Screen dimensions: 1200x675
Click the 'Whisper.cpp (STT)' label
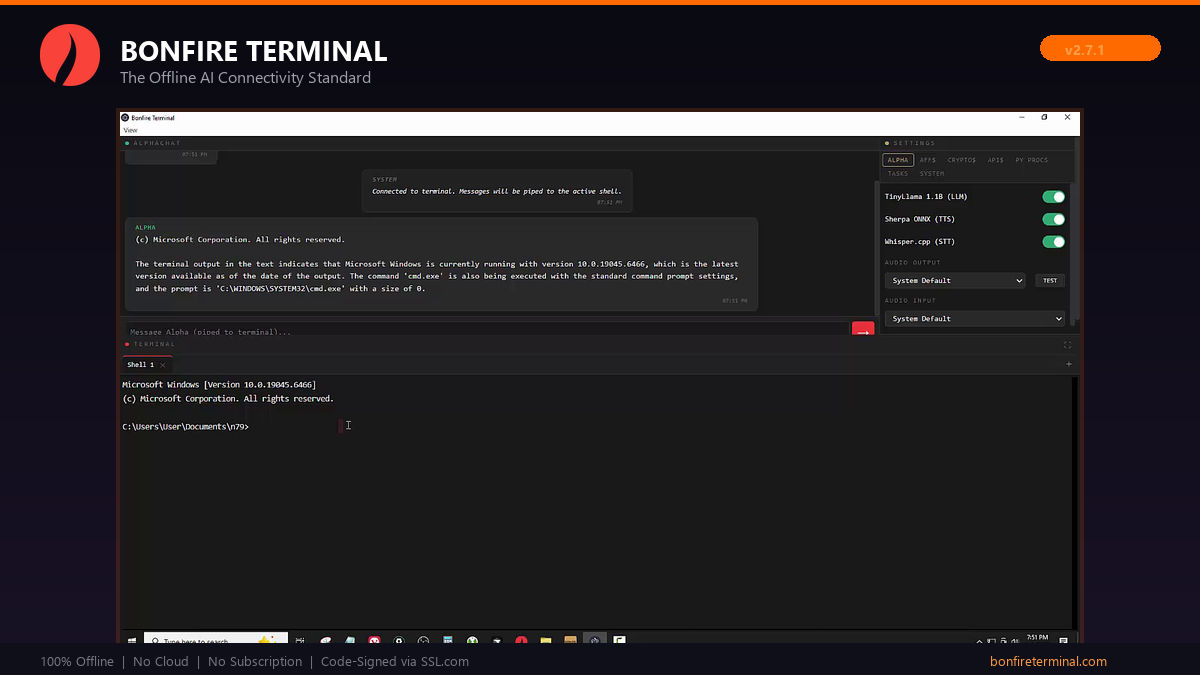click(x=920, y=241)
